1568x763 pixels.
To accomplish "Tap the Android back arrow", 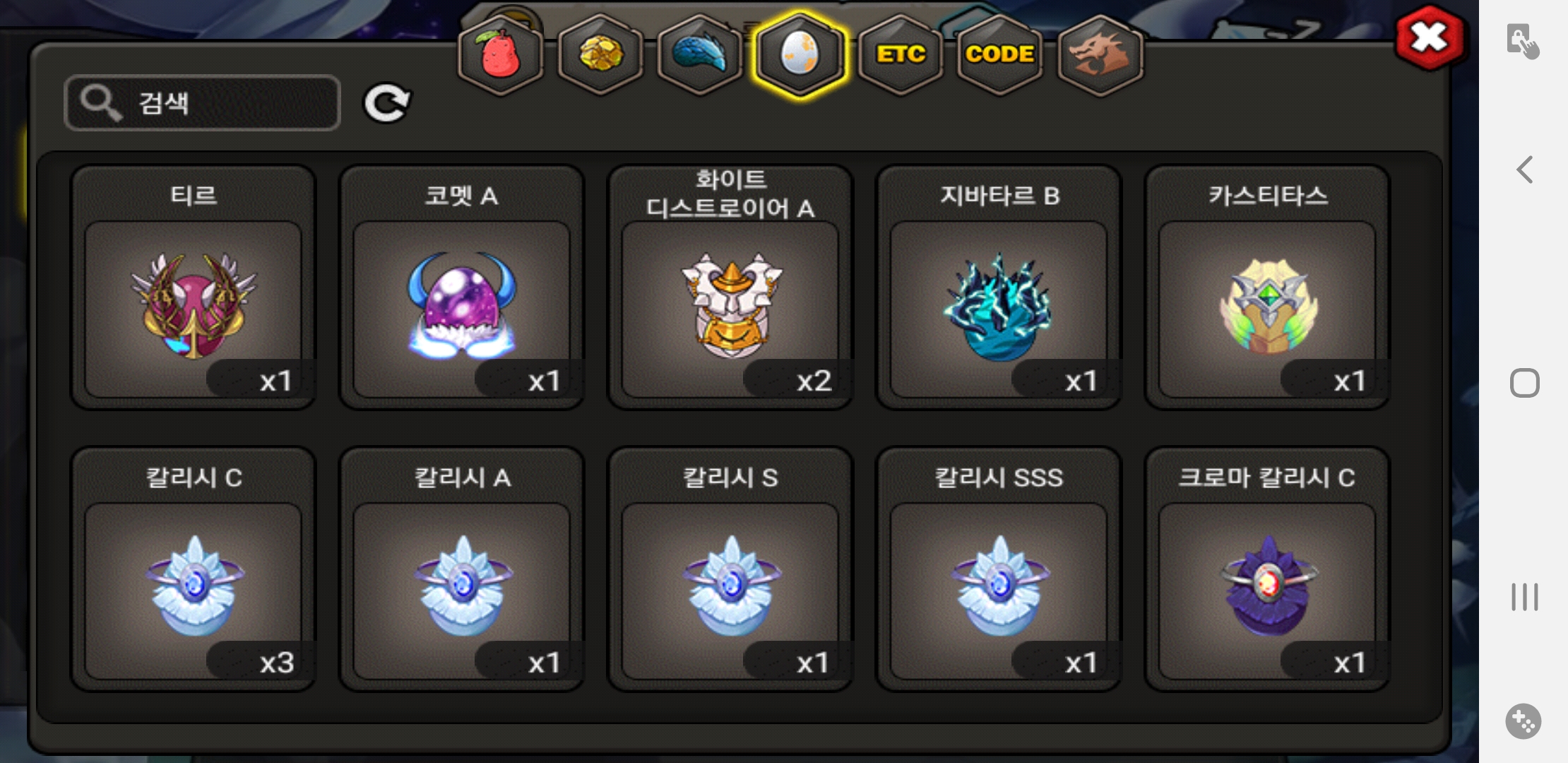I will click(x=1525, y=170).
